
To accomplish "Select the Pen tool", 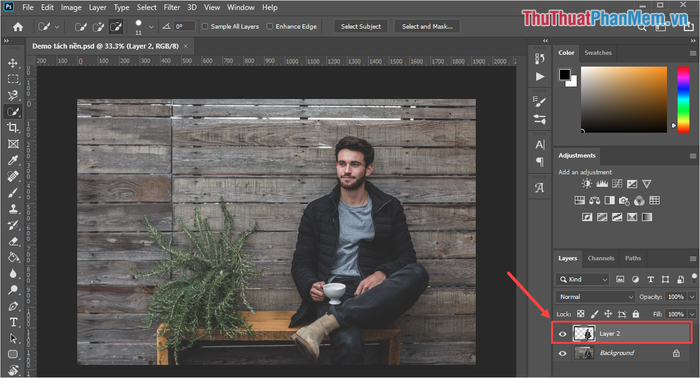I will [x=13, y=306].
